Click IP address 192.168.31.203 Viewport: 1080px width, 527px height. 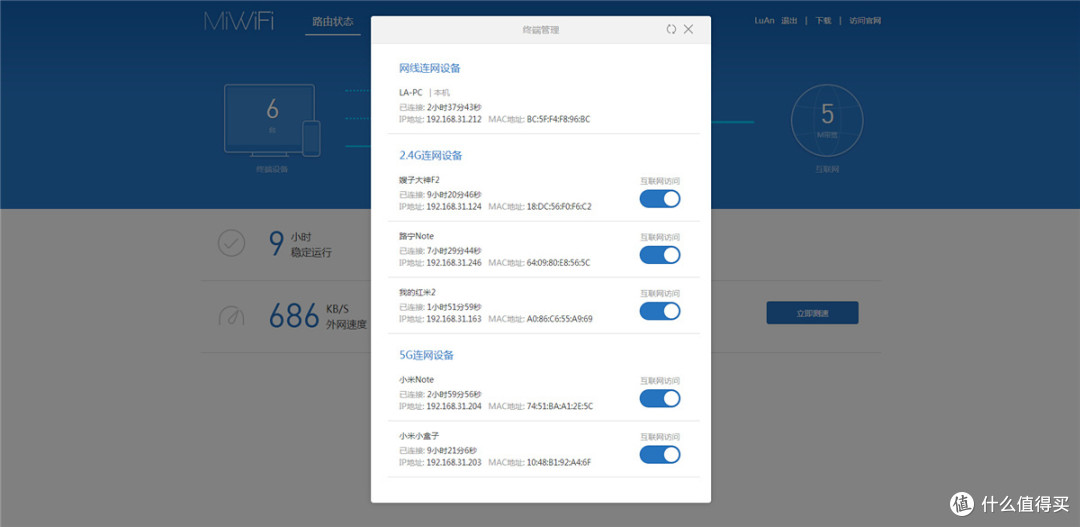coord(454,462)
